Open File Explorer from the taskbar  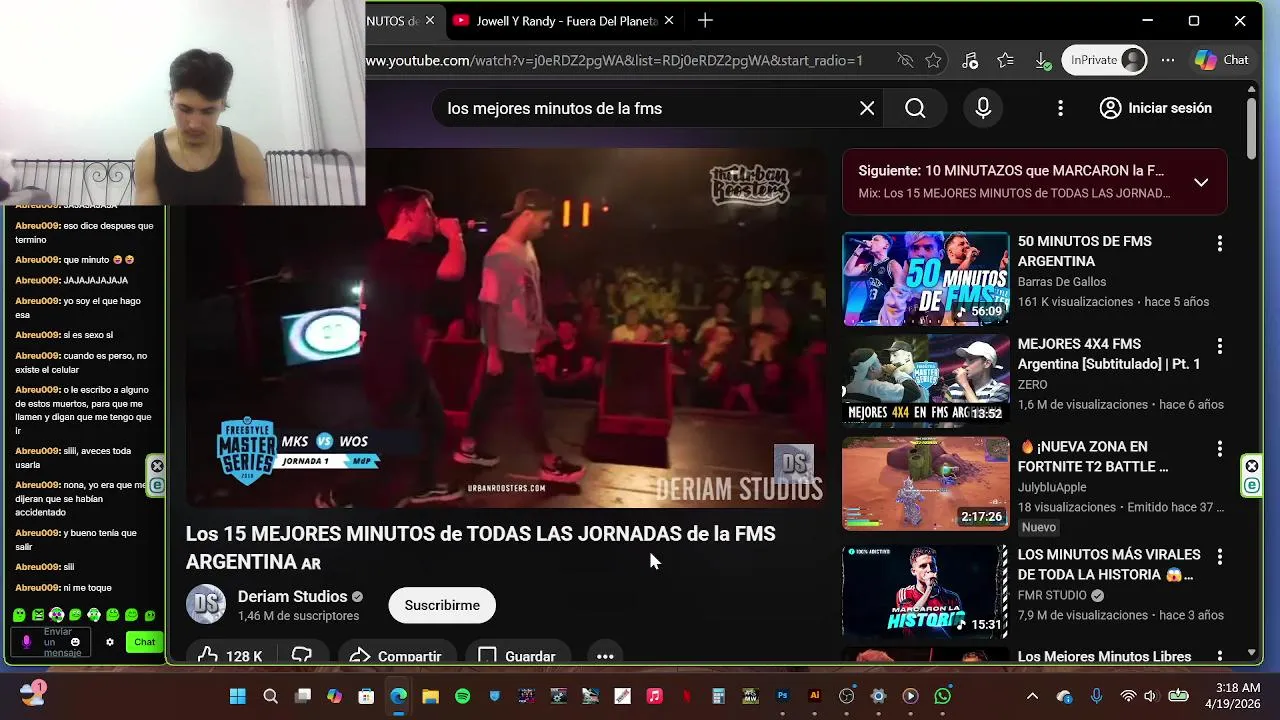[430, 696]
